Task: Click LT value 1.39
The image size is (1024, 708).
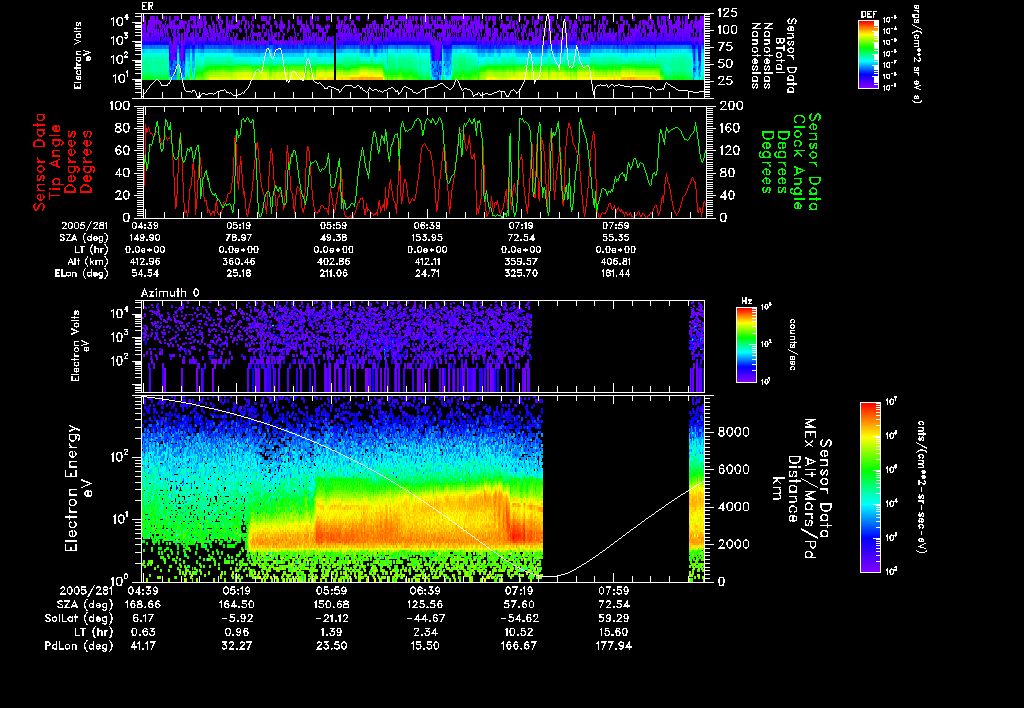Action: tap(331, 632)
